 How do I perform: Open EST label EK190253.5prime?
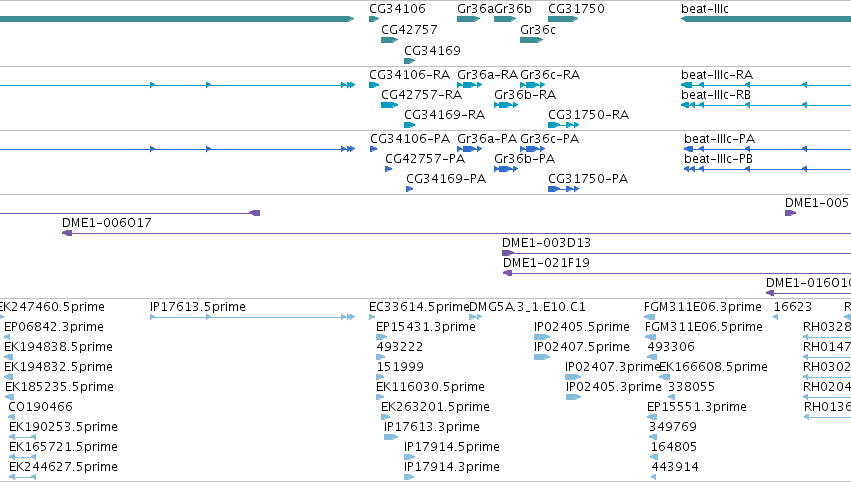pyautogui.click(x=63, y=427)
